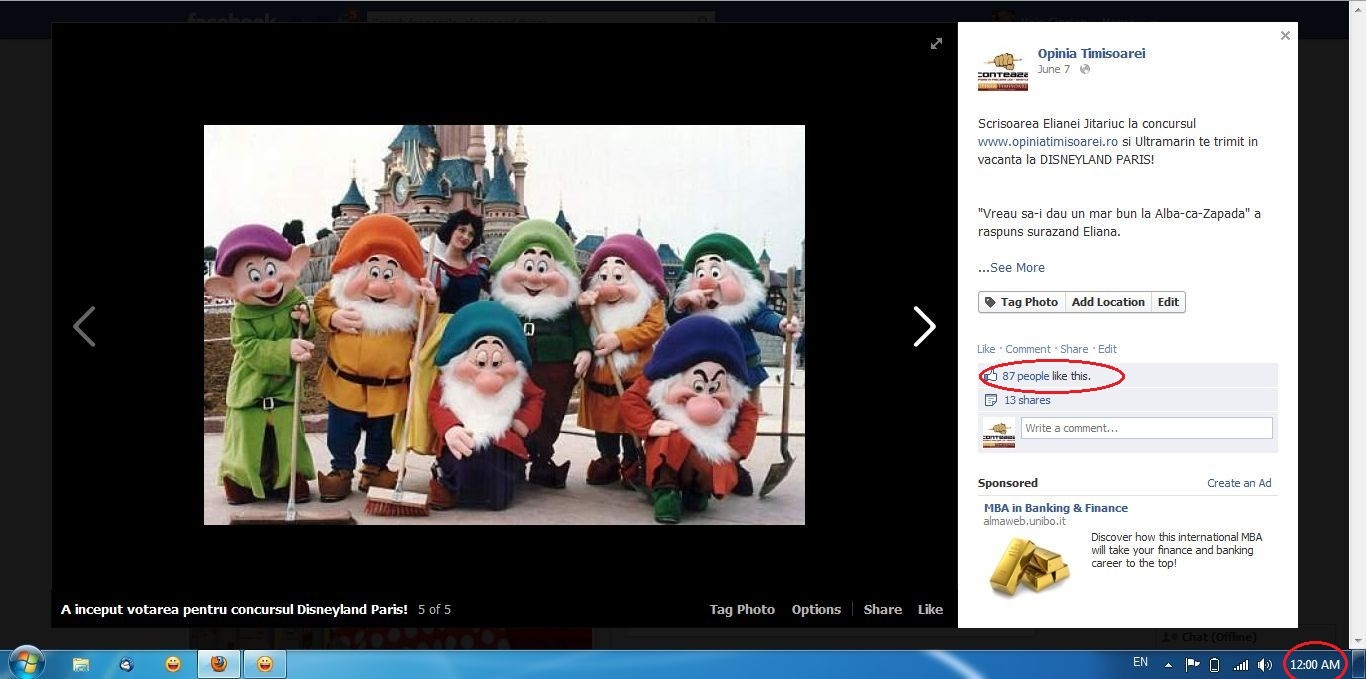Image resolution: width=1366 pixels, height=679 pixels.
Task: Go to the previous photo with left arrow
Action: (85, 326)
